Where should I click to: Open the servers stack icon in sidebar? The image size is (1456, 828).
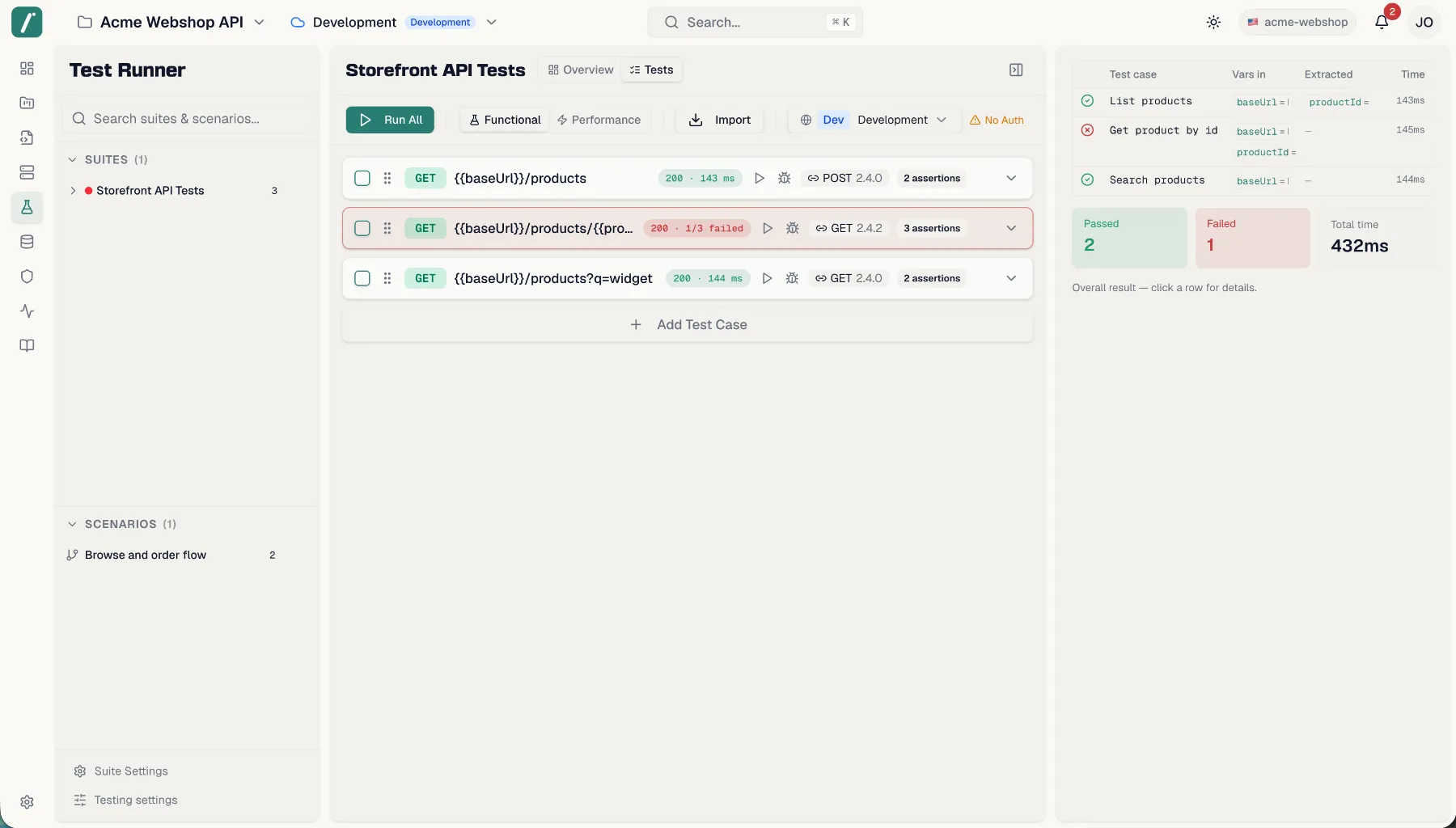pyautogui.click(x=27, y=172)
